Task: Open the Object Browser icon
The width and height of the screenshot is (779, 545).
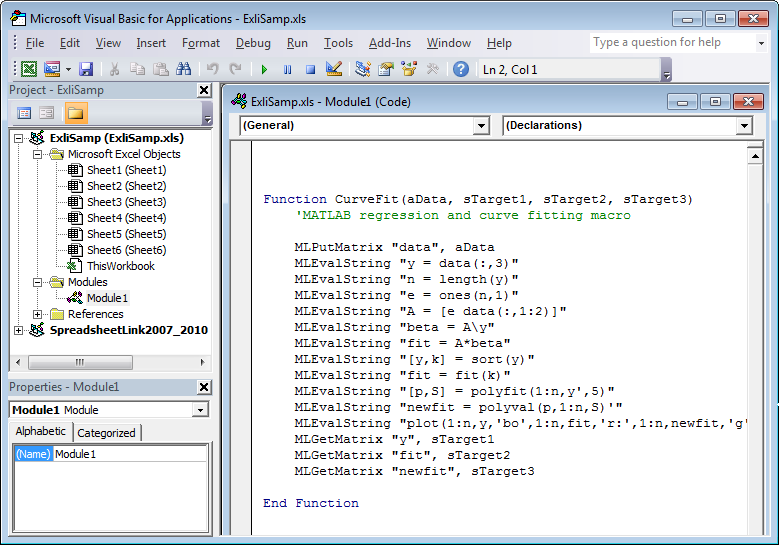Action: [409, 69]
